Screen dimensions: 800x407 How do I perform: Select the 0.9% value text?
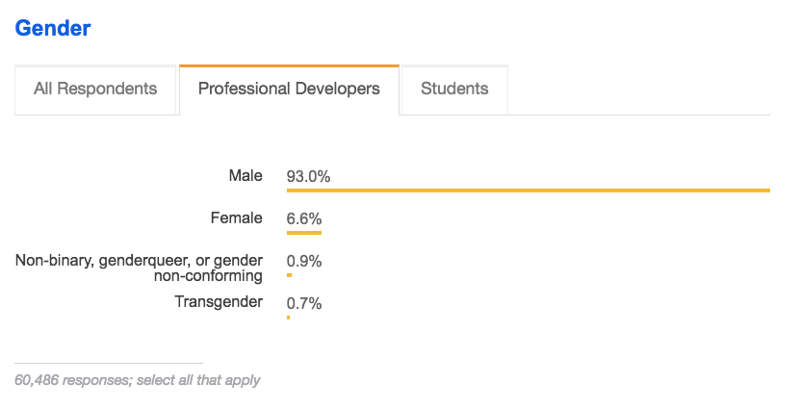304,262
